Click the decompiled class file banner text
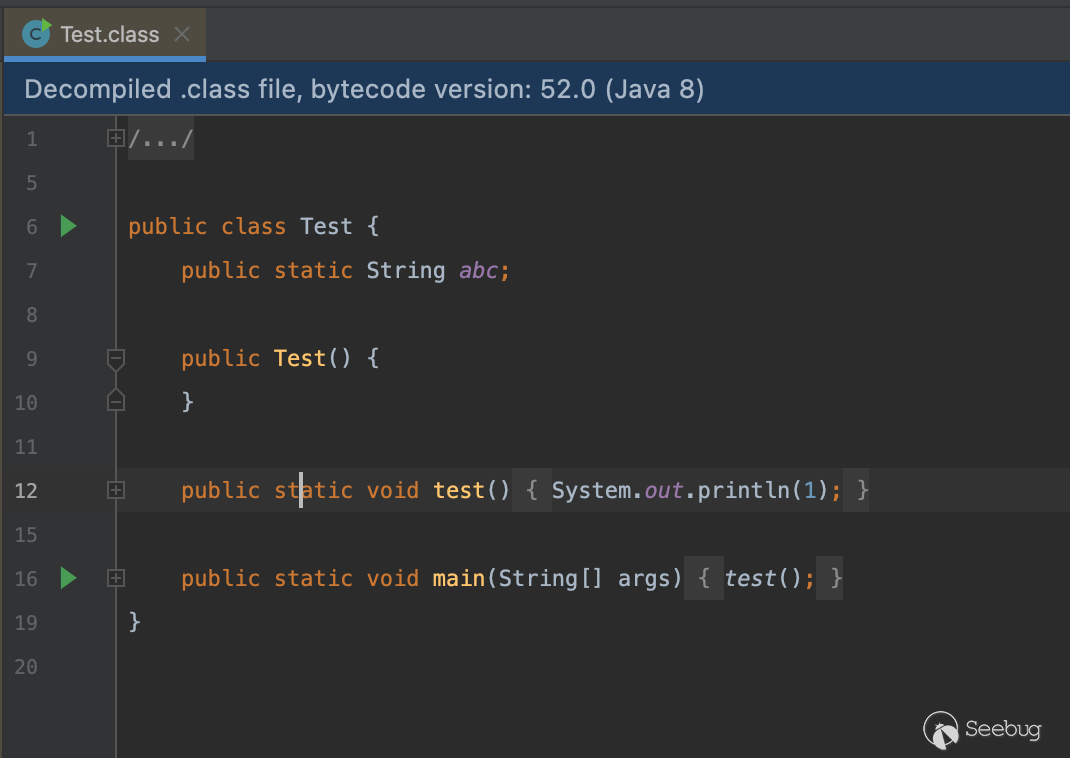 [364, 89]
